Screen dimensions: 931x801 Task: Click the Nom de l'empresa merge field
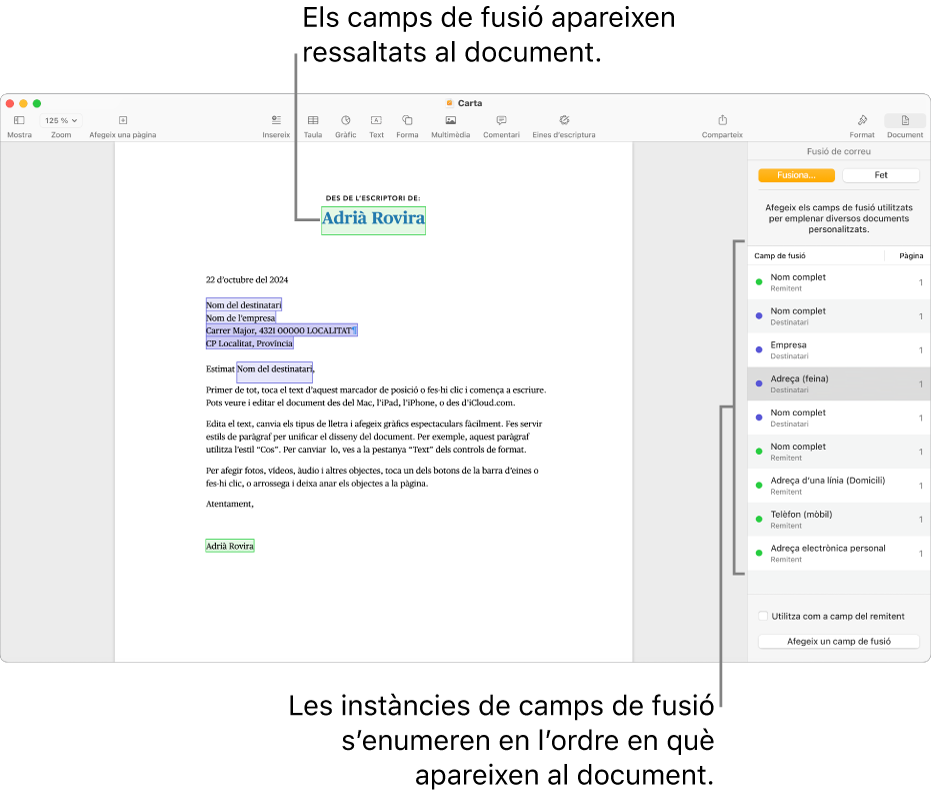[240, 318]
